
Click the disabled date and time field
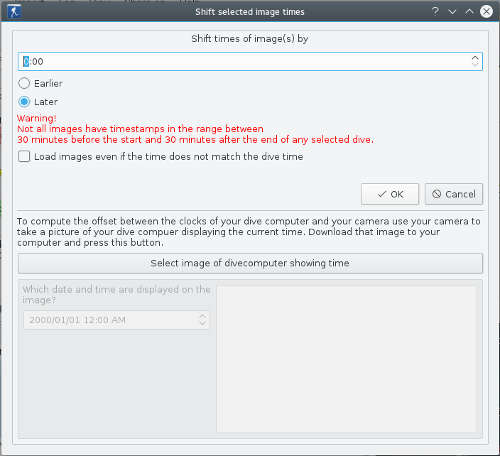pyautogui.click(x=116, y=320)
